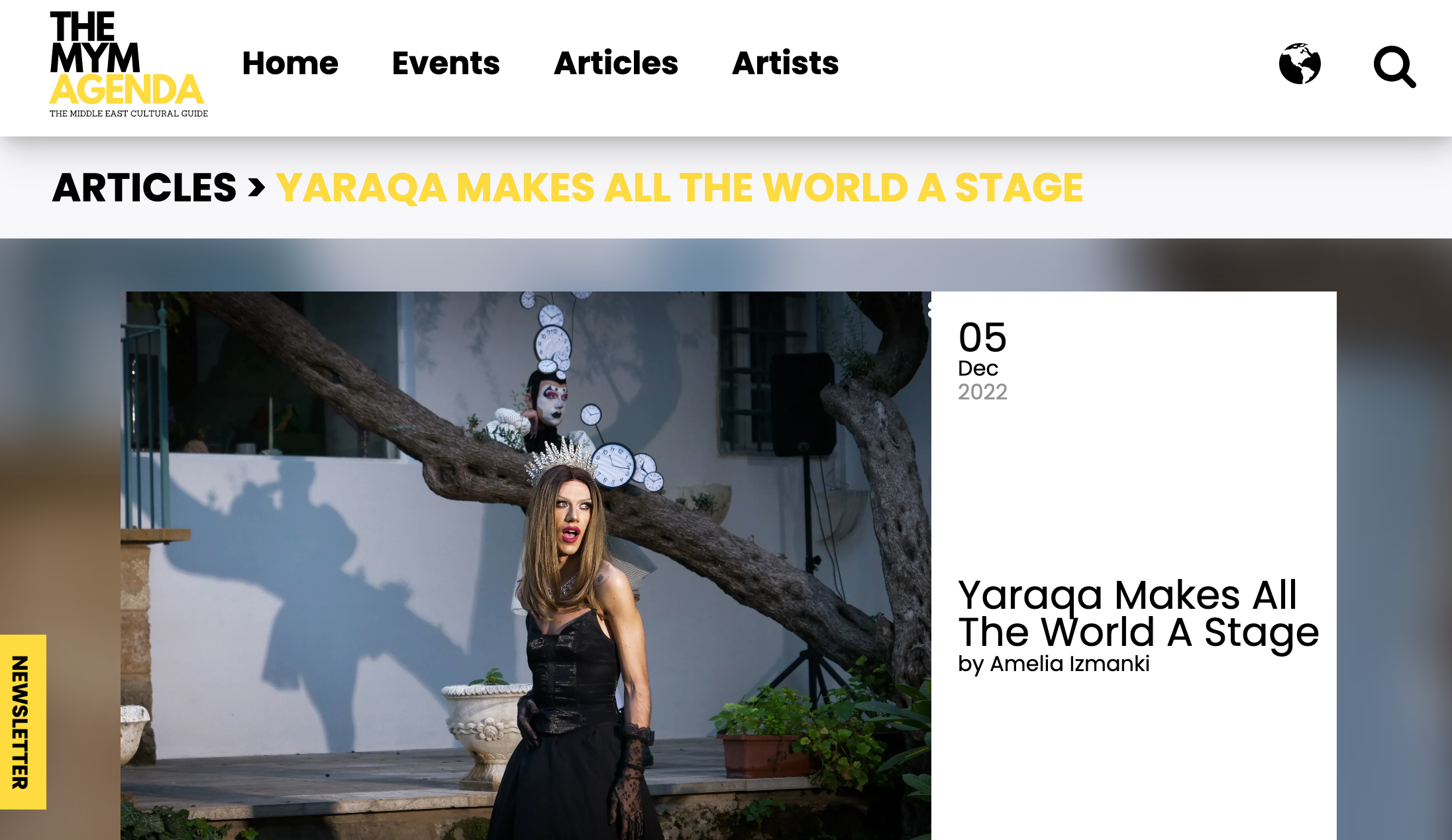Go to the Home menu item
Image resolution: width=1452 pixels, height=840 pixels.
coord(290,63)
